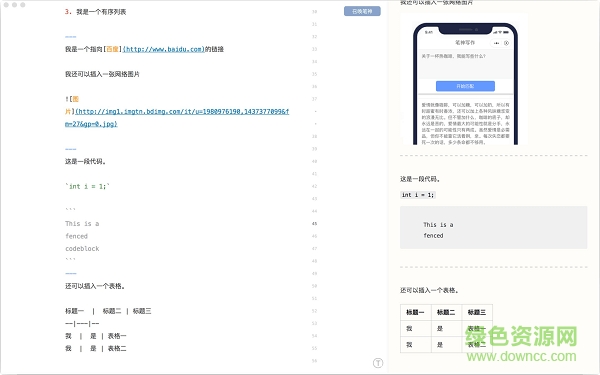Viewport: 600px width, 375px height.
Task: Click the 'fenced' line in the editor
Action: (77, 236)
